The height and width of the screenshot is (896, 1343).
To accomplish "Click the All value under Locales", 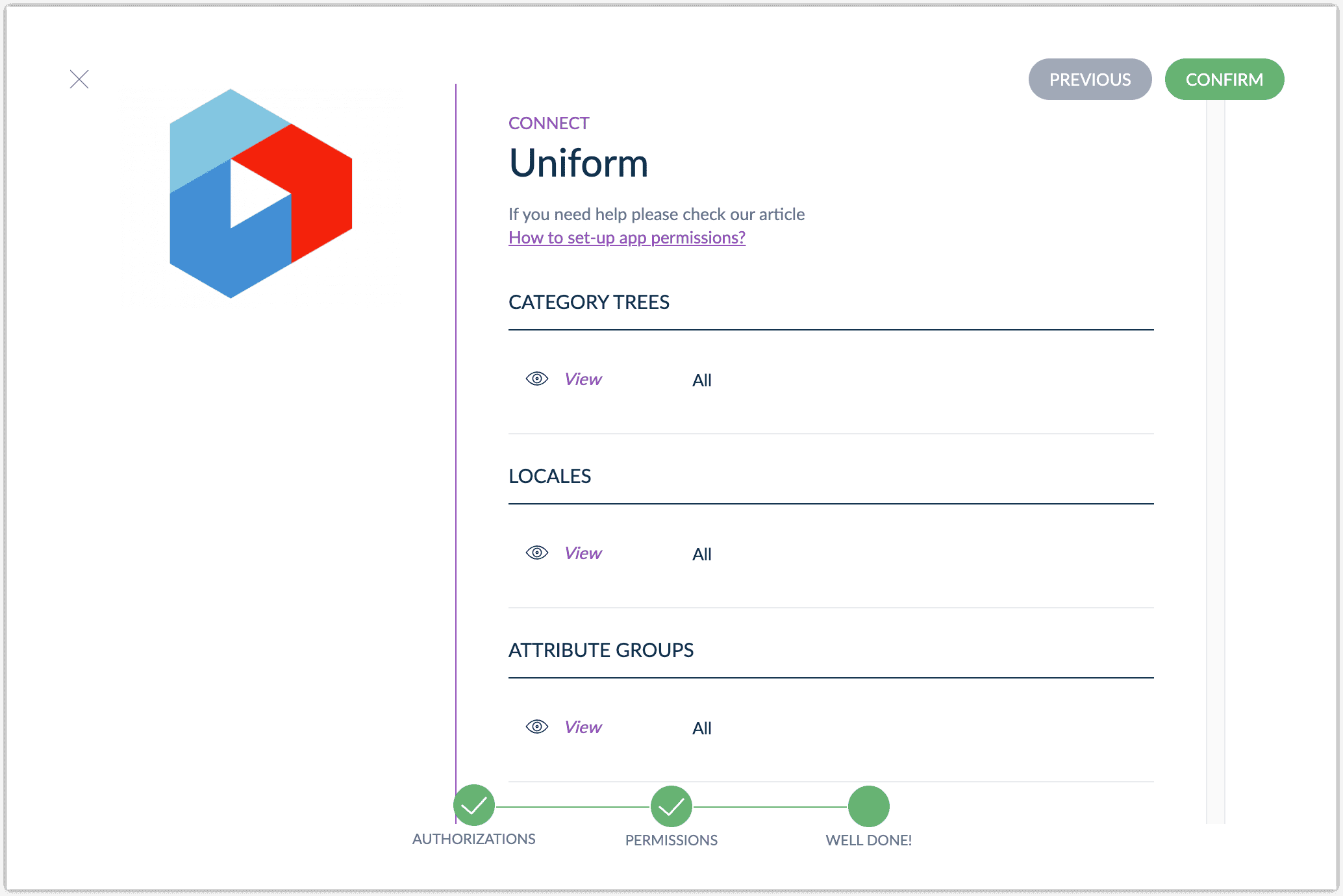I will point(700,553).
